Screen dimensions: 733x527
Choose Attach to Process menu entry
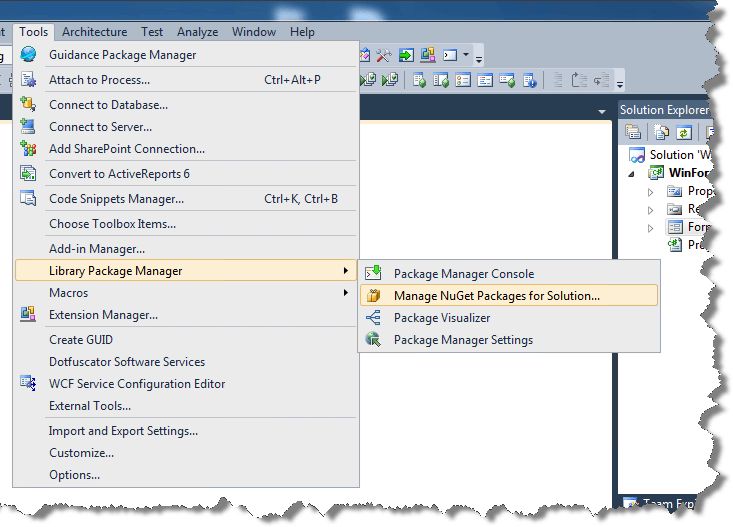tap(186, 80)
